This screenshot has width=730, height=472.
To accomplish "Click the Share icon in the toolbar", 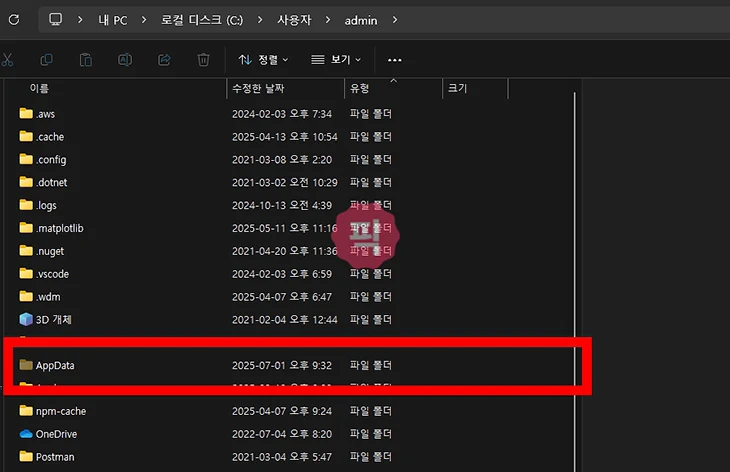I will [164, 60].
